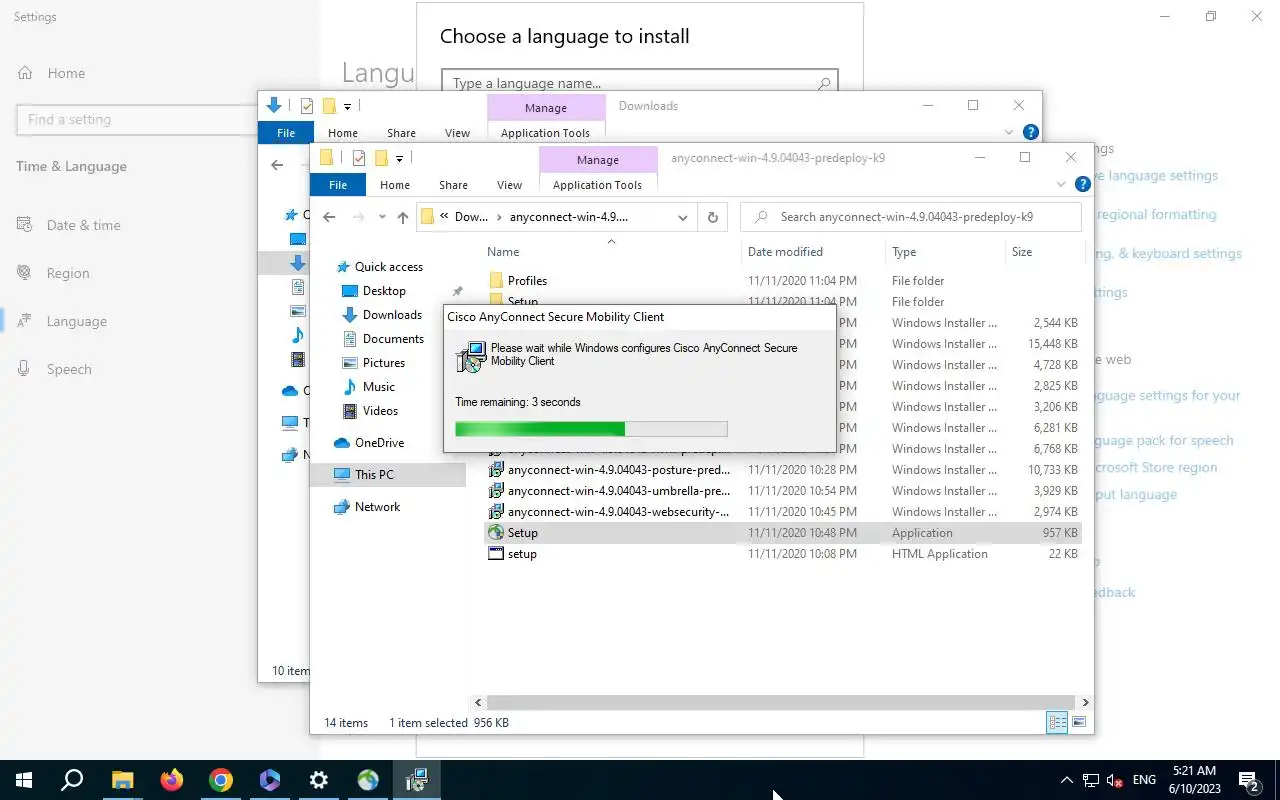Open the taskbar Search

(72, 780)
